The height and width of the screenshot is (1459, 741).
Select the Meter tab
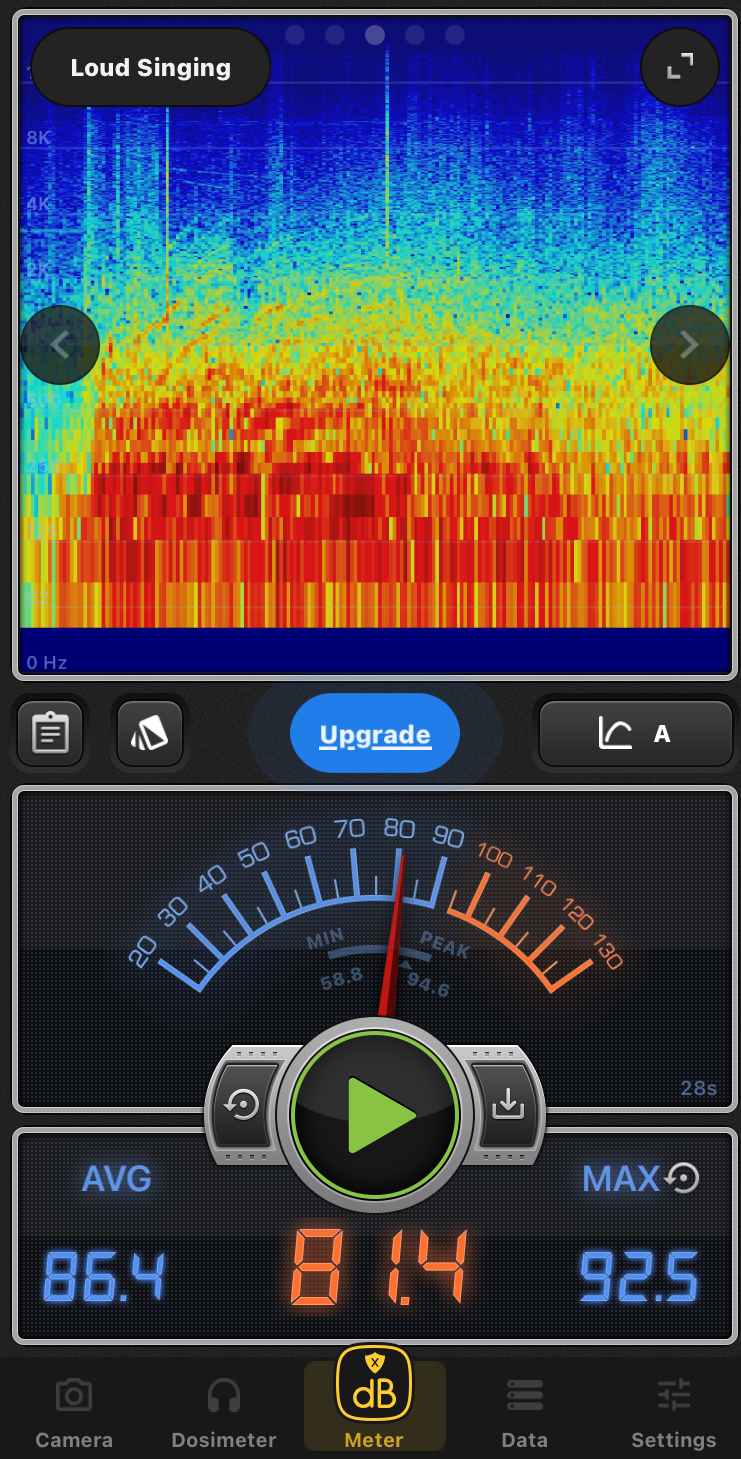(374, 1400)
